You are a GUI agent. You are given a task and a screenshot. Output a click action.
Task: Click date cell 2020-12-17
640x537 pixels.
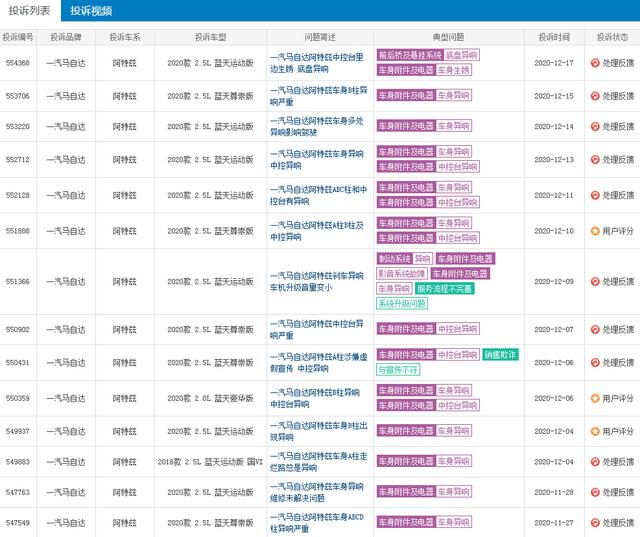click(554, 63)
